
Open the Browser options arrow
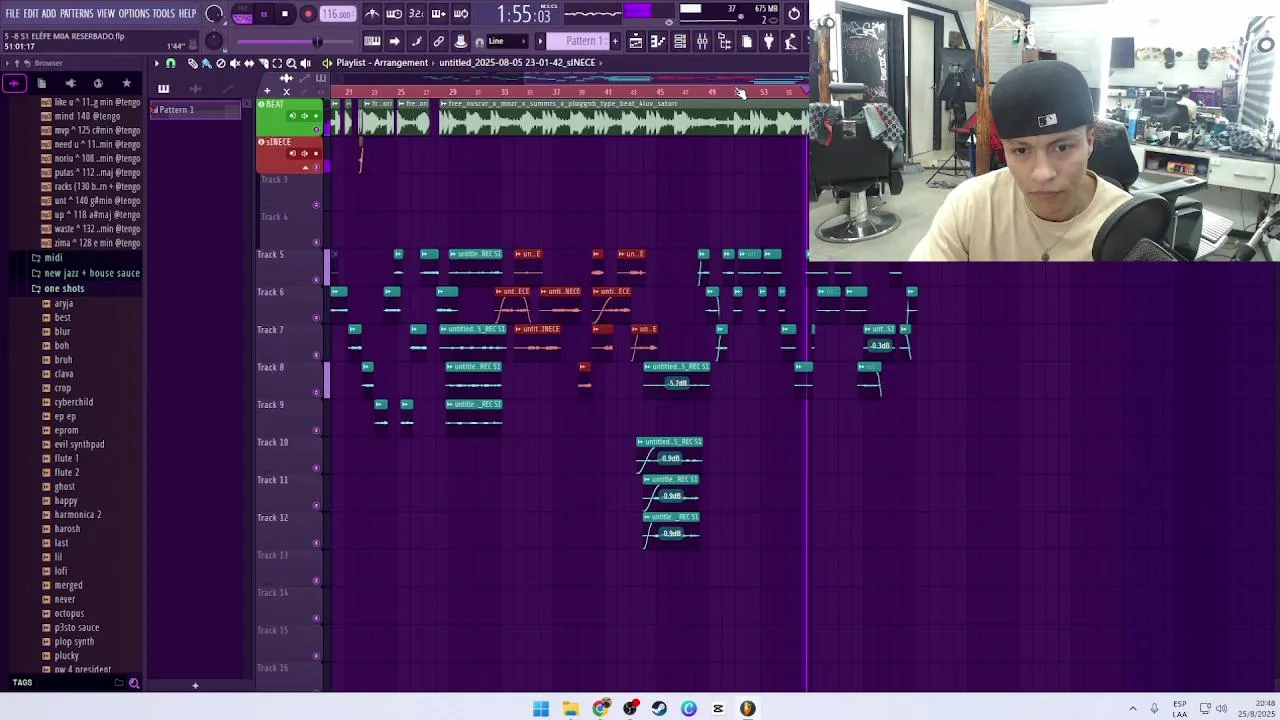pyautogui.click(x=6, y=63)
